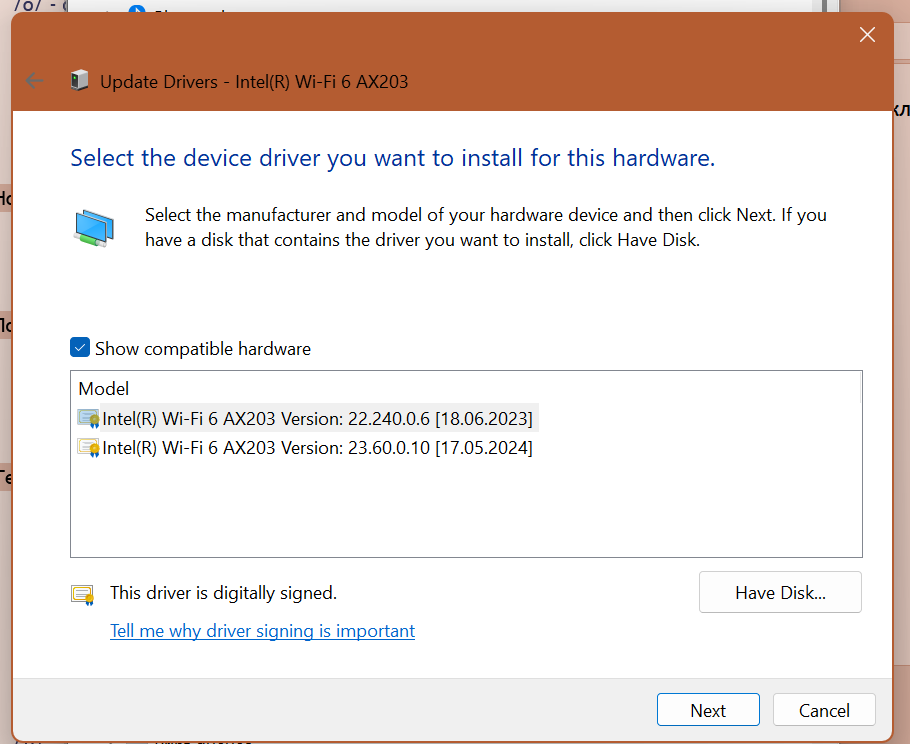Screen dimensions: 910x744
Task: Click the Model column header
Action: [103, 388]
